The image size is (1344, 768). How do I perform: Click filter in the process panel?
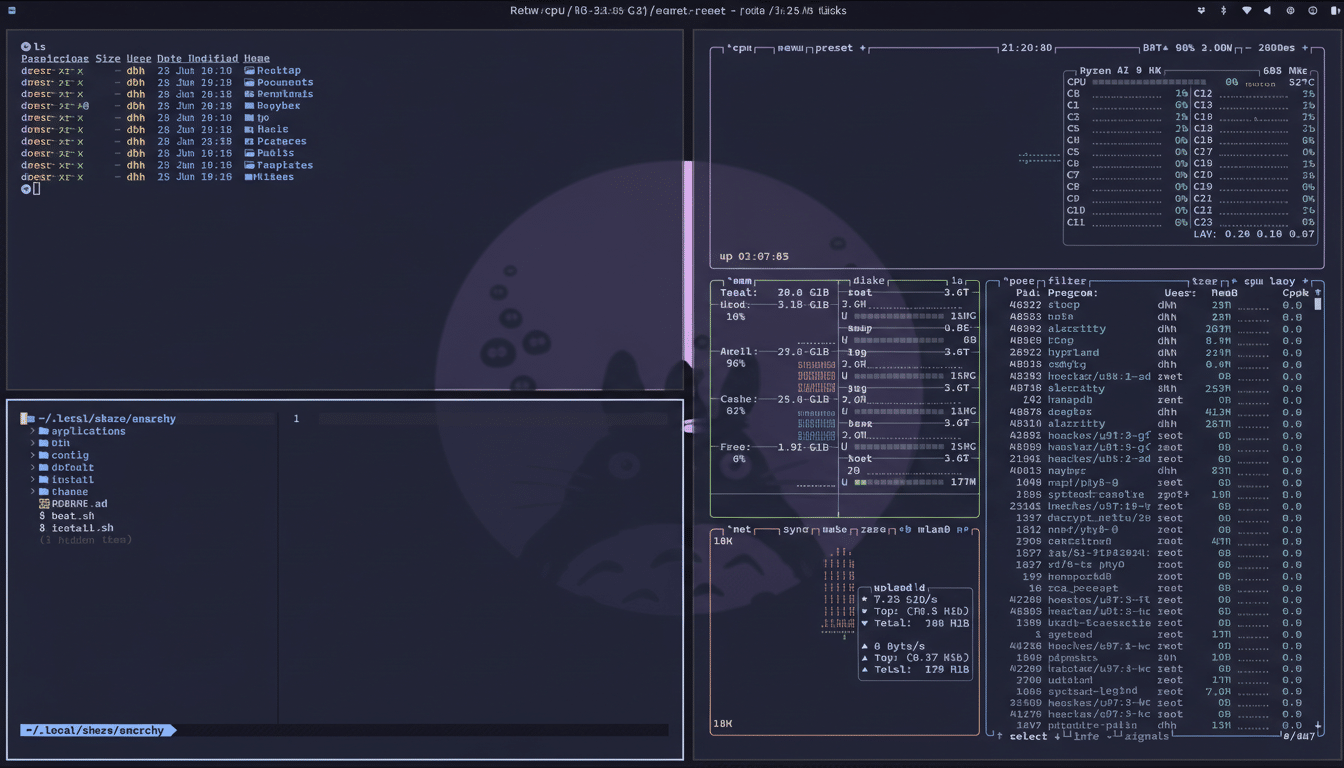pos(1066,281)
